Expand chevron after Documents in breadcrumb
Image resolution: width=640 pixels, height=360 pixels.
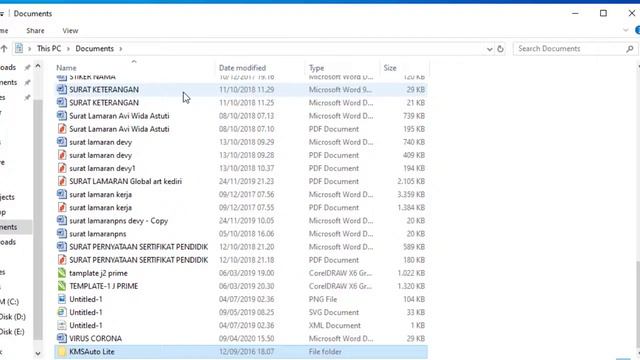click(121, 49)
